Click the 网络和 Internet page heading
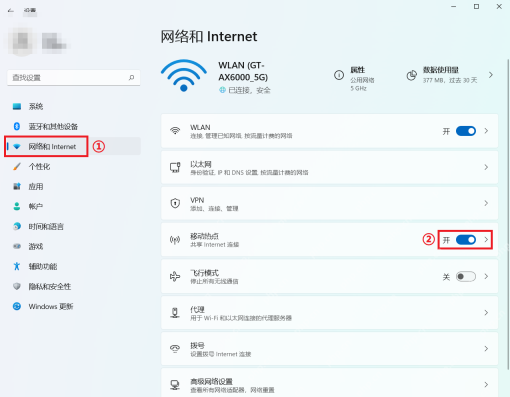Screen dimensions: 510x397 tap(209, 36)
